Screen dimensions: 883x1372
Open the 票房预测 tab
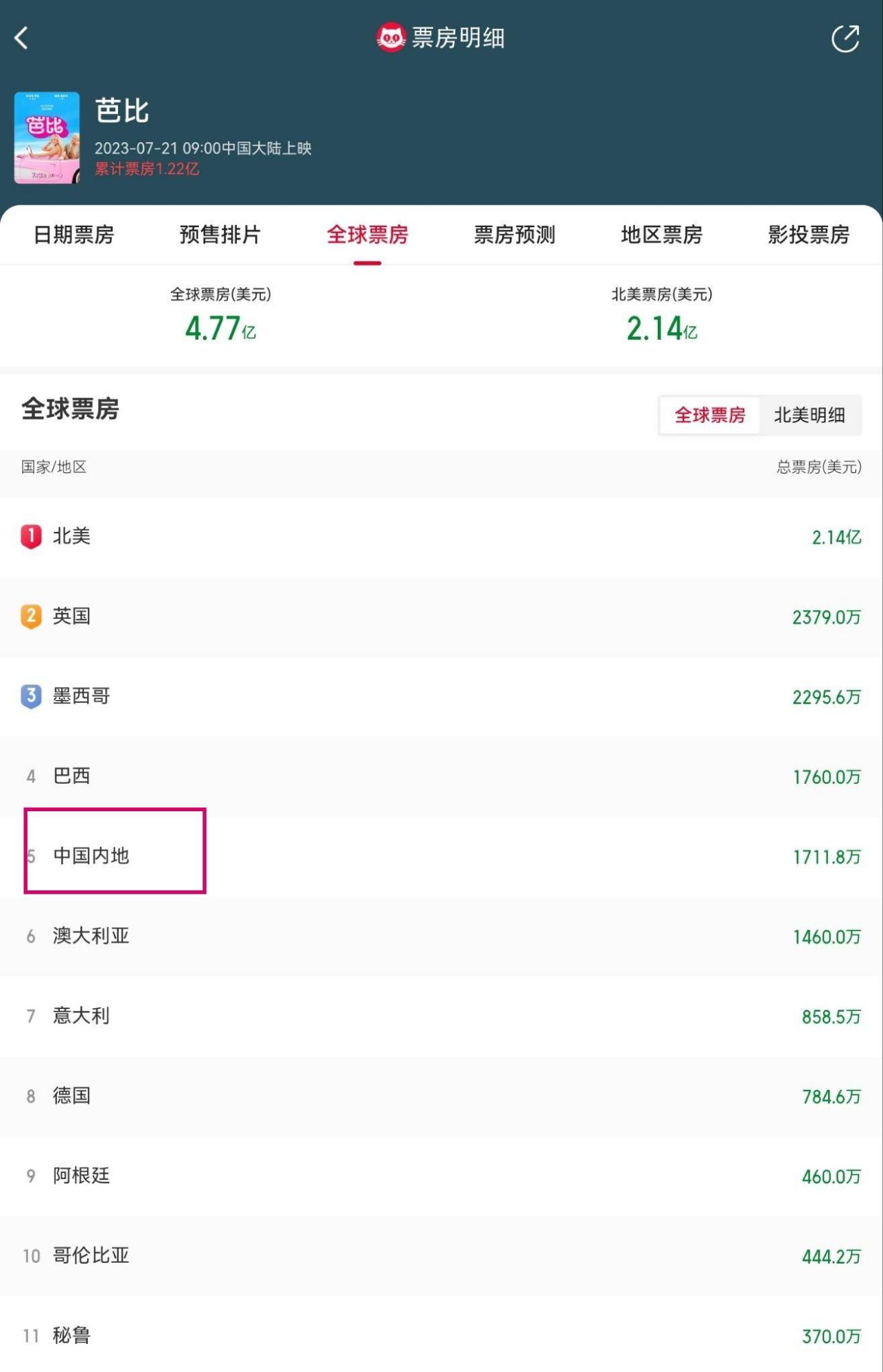coord(515,235)
